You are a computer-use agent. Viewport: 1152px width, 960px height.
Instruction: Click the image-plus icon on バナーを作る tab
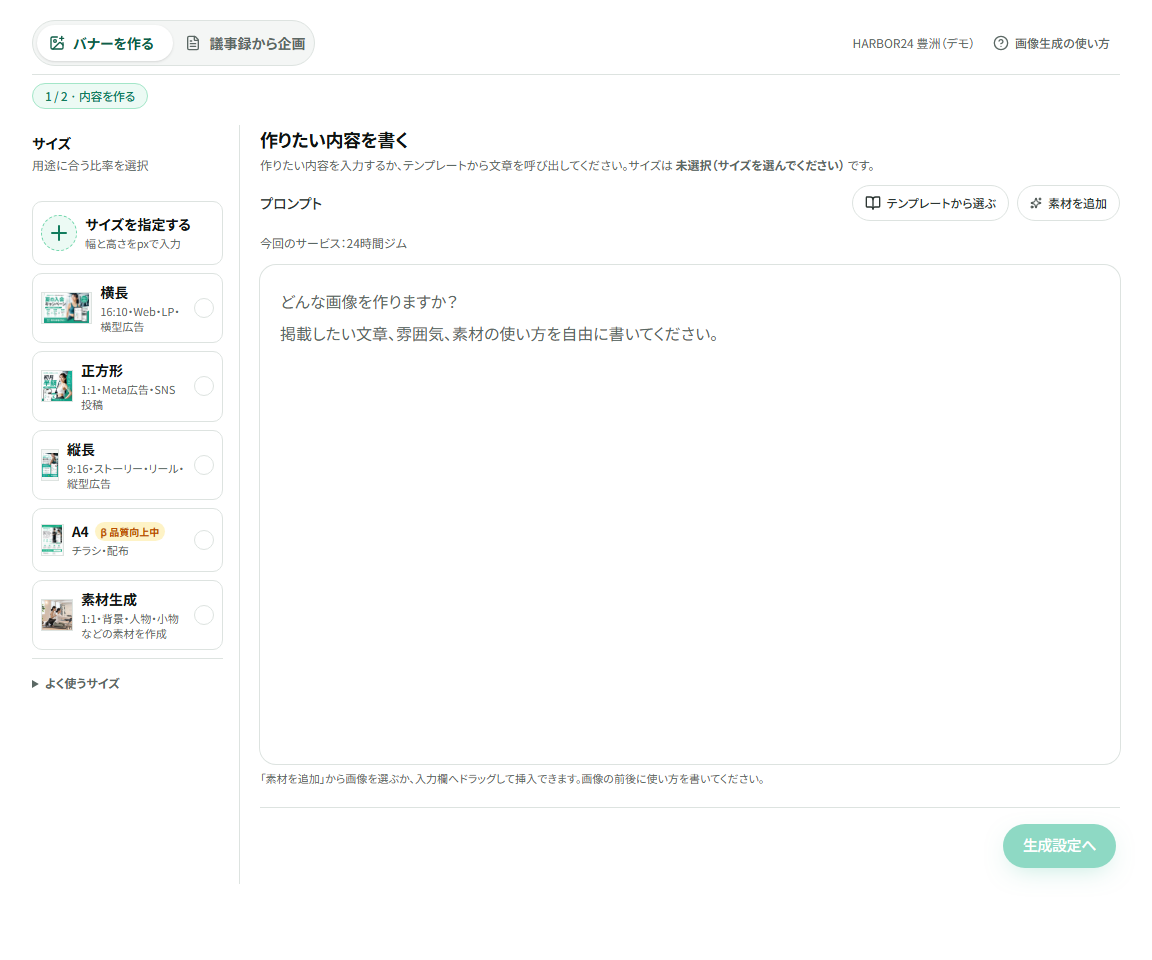click(57, 43)
